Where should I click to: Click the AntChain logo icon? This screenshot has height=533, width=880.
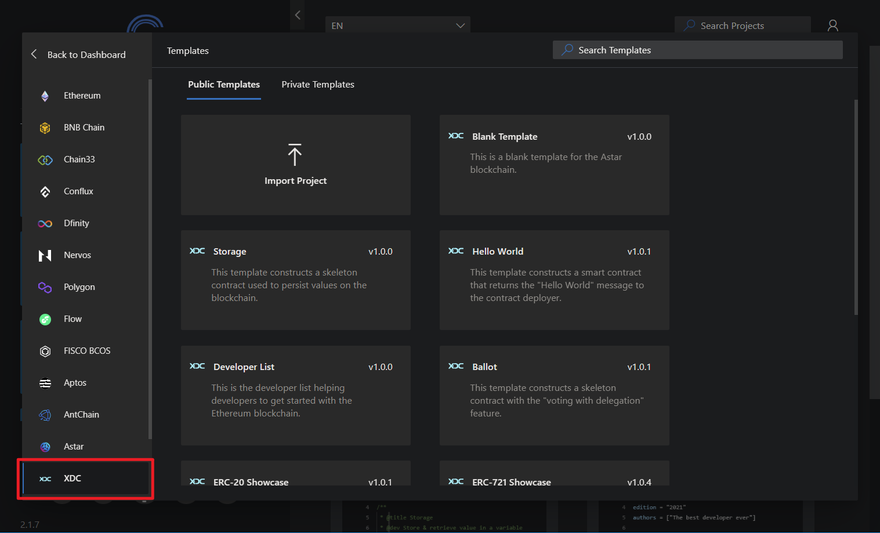coord(45,415)
